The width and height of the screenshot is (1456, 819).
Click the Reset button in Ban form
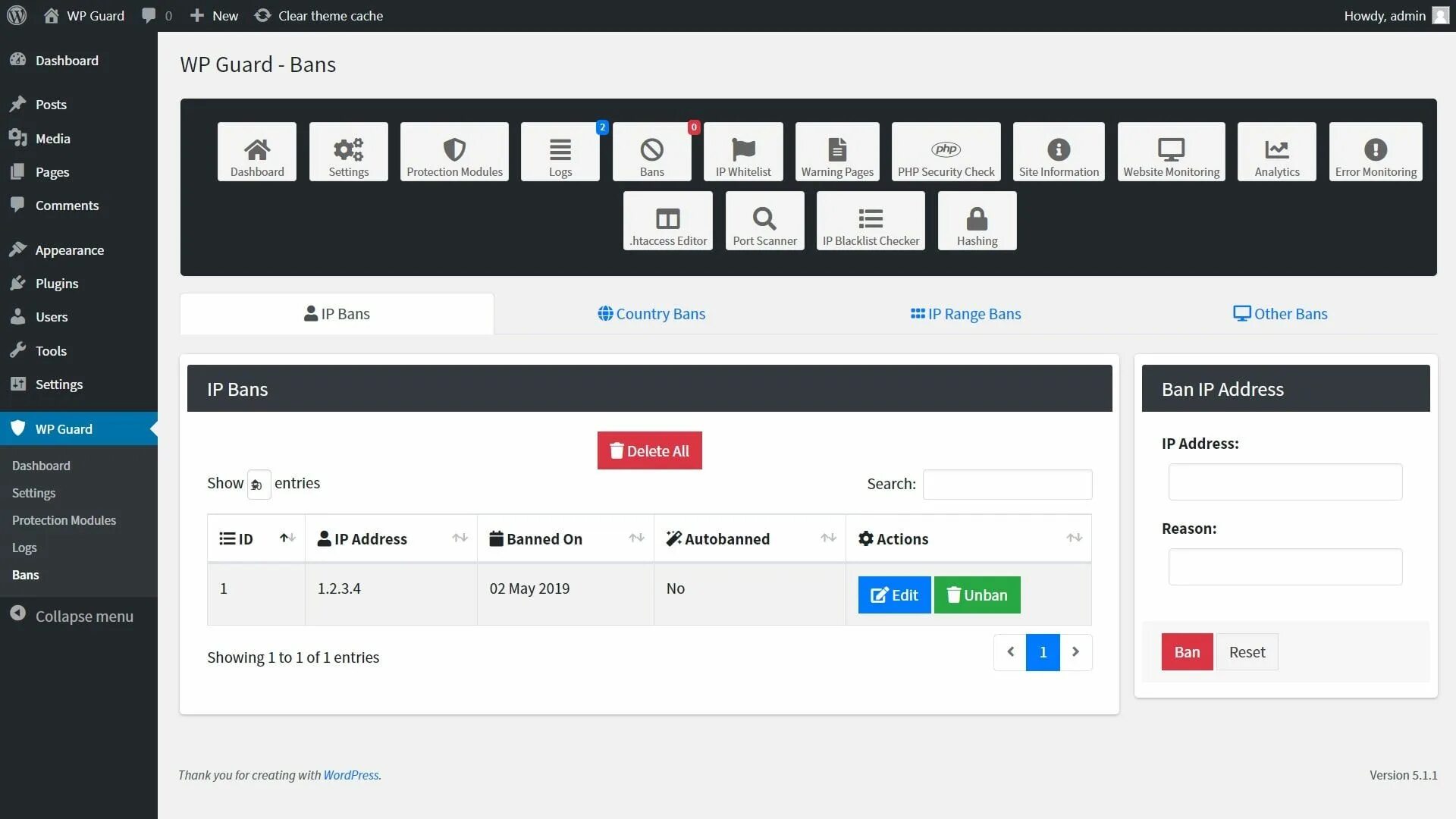[1246, 651]
